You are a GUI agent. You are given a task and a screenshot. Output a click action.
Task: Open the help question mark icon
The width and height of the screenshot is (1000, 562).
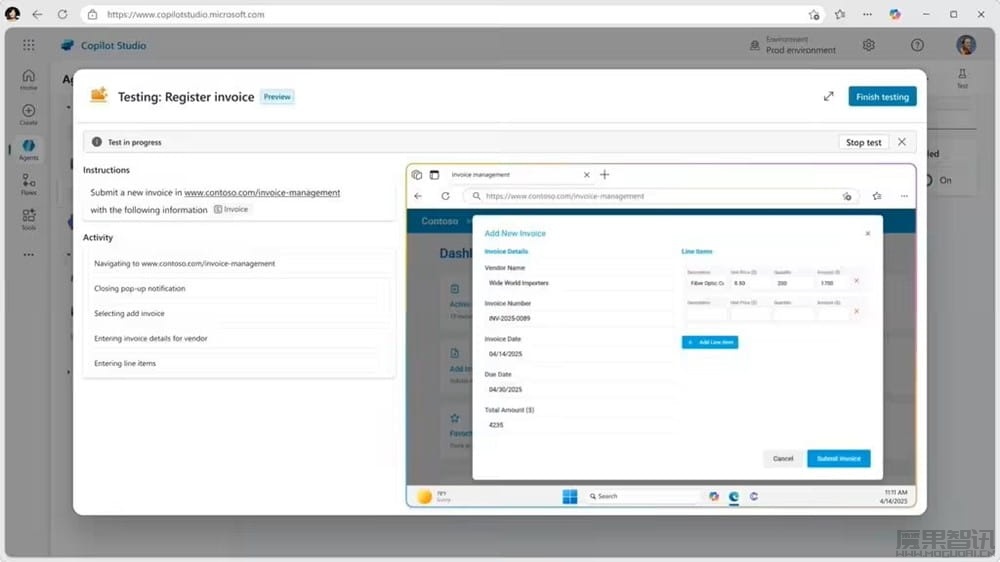coord(917,45)
